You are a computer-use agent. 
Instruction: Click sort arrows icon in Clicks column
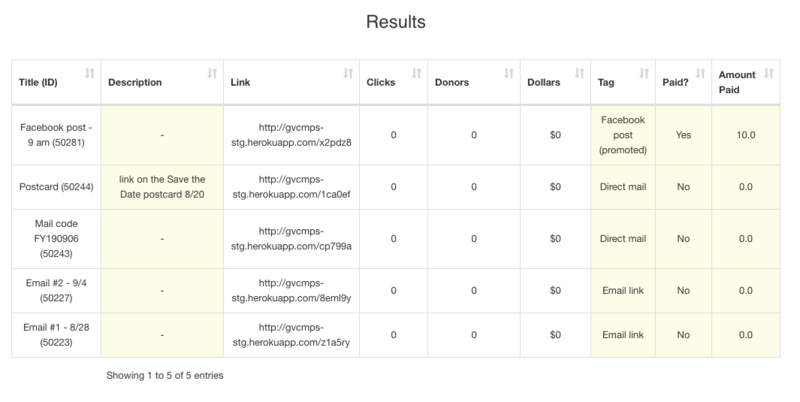[416, 74]
